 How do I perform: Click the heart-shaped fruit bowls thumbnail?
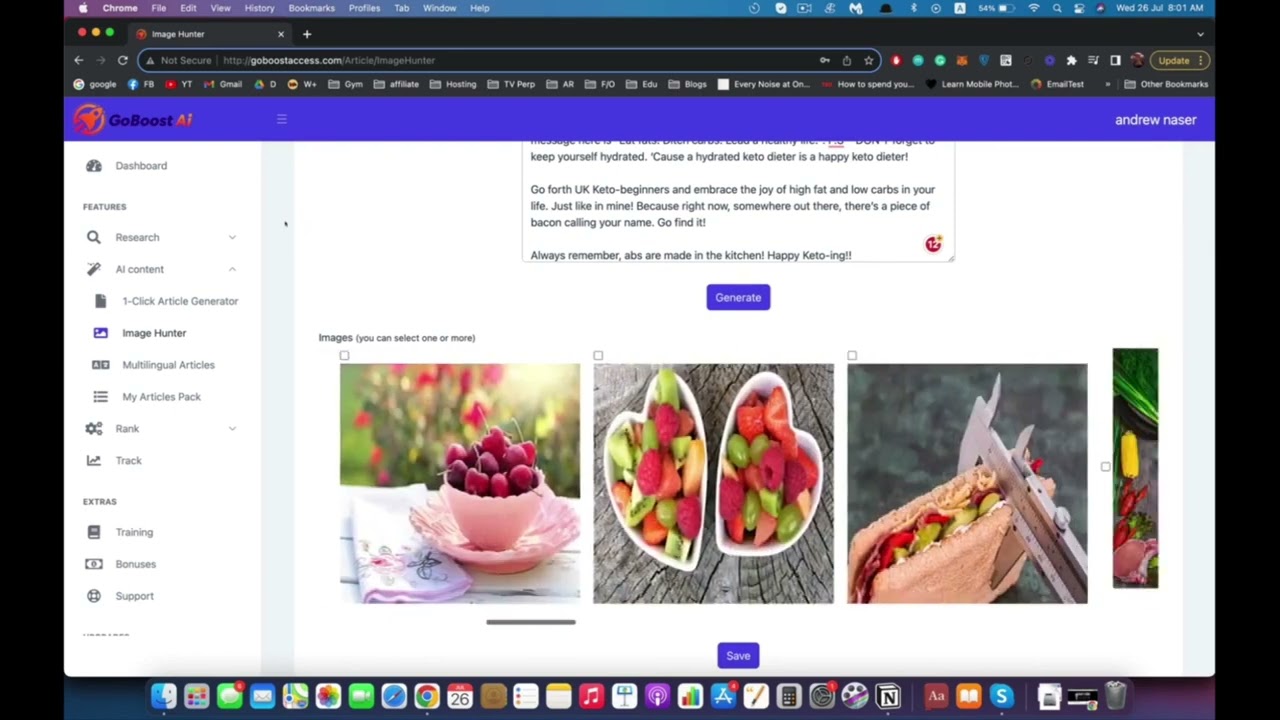click(x=713, y=484)
